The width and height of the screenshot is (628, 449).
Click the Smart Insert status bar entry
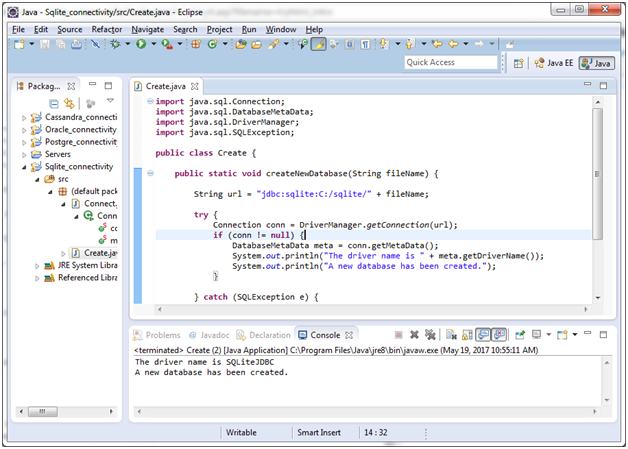click(x=319, y=433)
